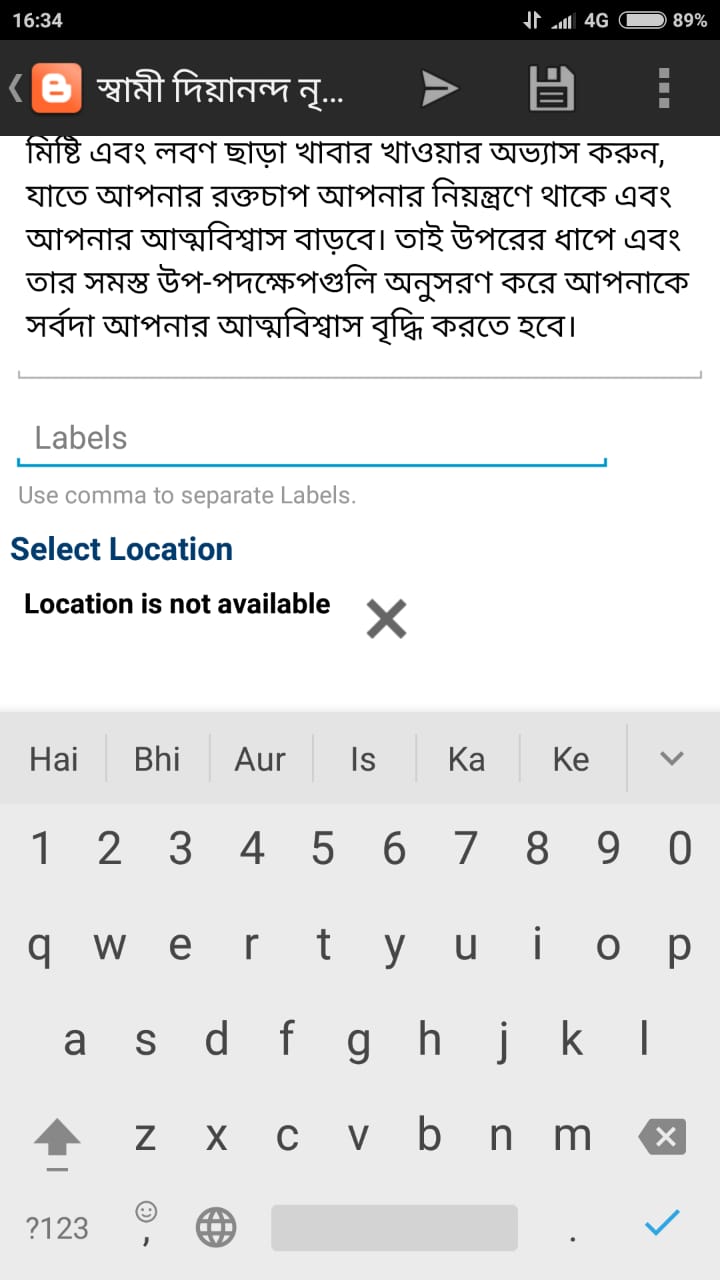Tap the Select Location link
720x1280 pixels.
pyautogui.click(x=121, y=549)
